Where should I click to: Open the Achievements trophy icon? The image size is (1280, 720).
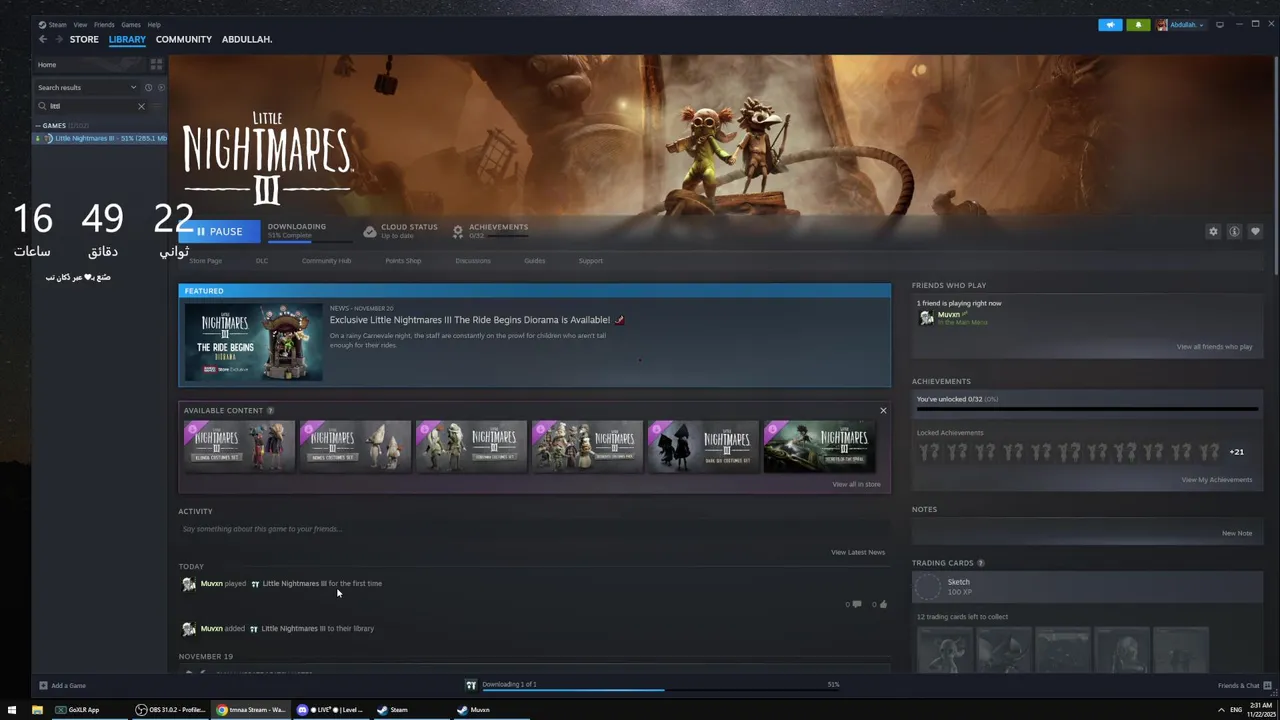coord(458,231)
